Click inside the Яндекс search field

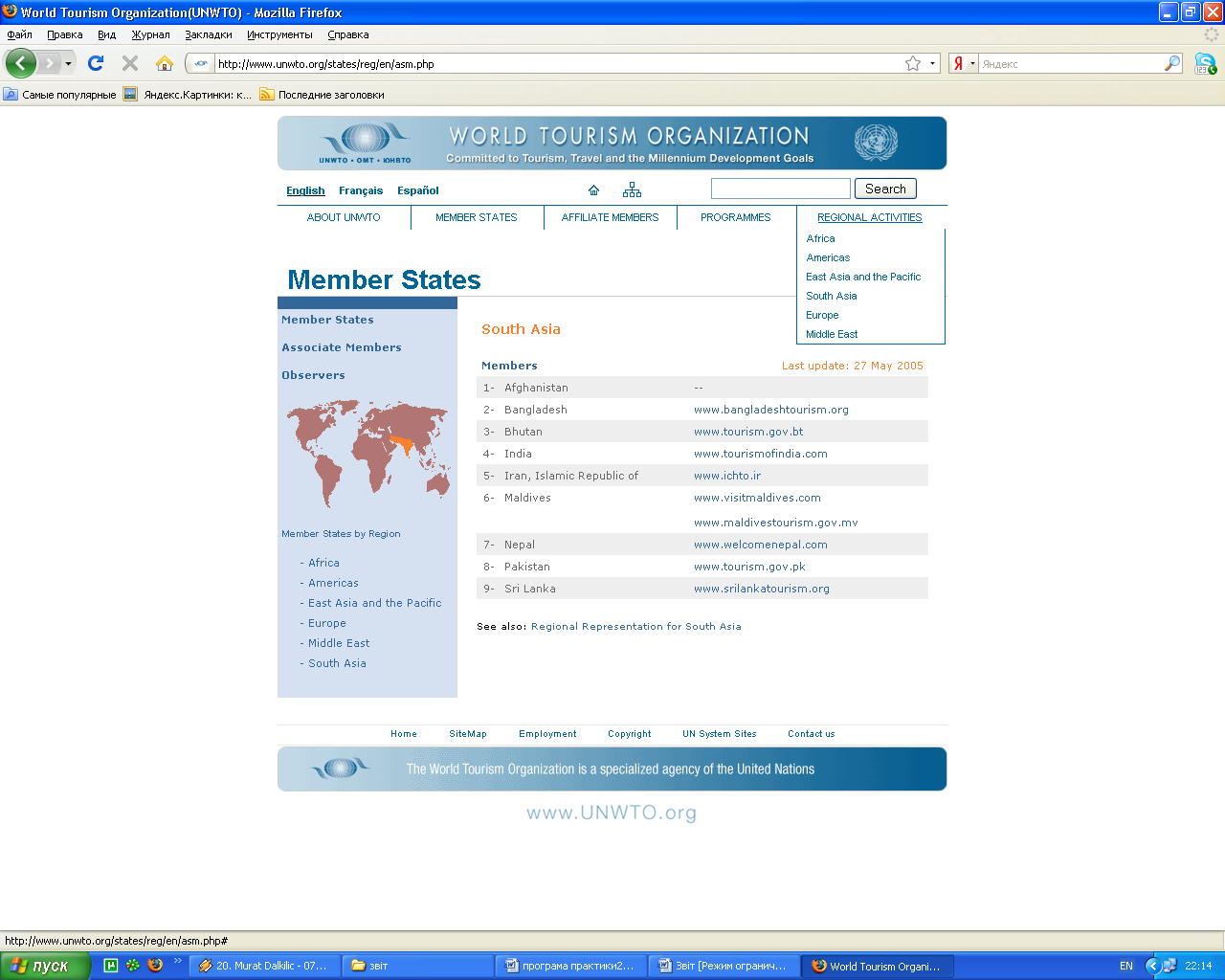tap(1071, 64)
